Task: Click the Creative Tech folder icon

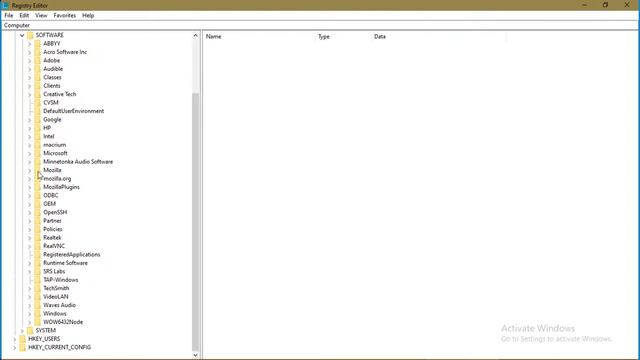Action: pyautogui.click(x=38, y=94)
